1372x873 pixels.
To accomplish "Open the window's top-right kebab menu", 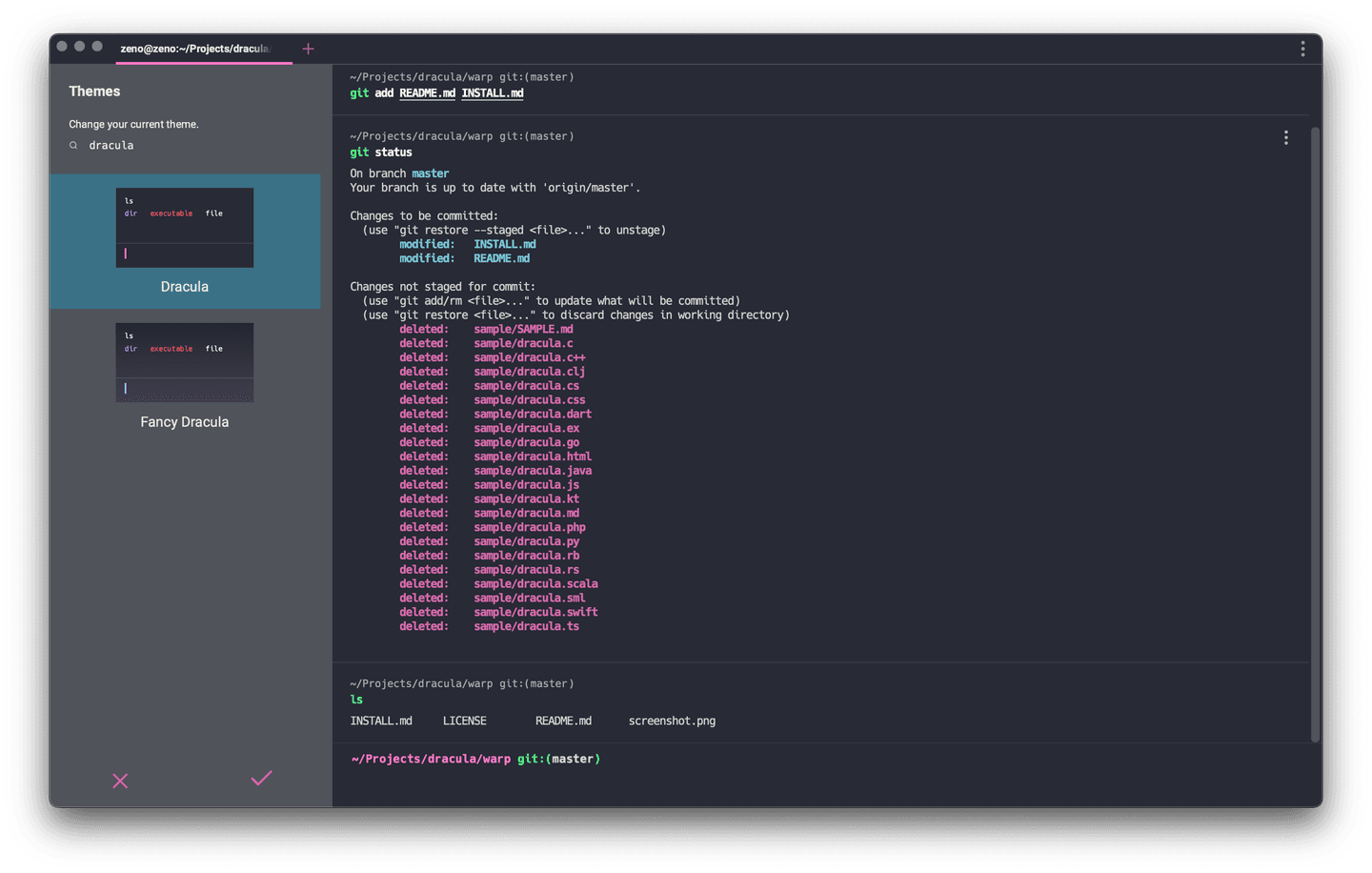I will pyautogui.click(x=1302, y=49).
